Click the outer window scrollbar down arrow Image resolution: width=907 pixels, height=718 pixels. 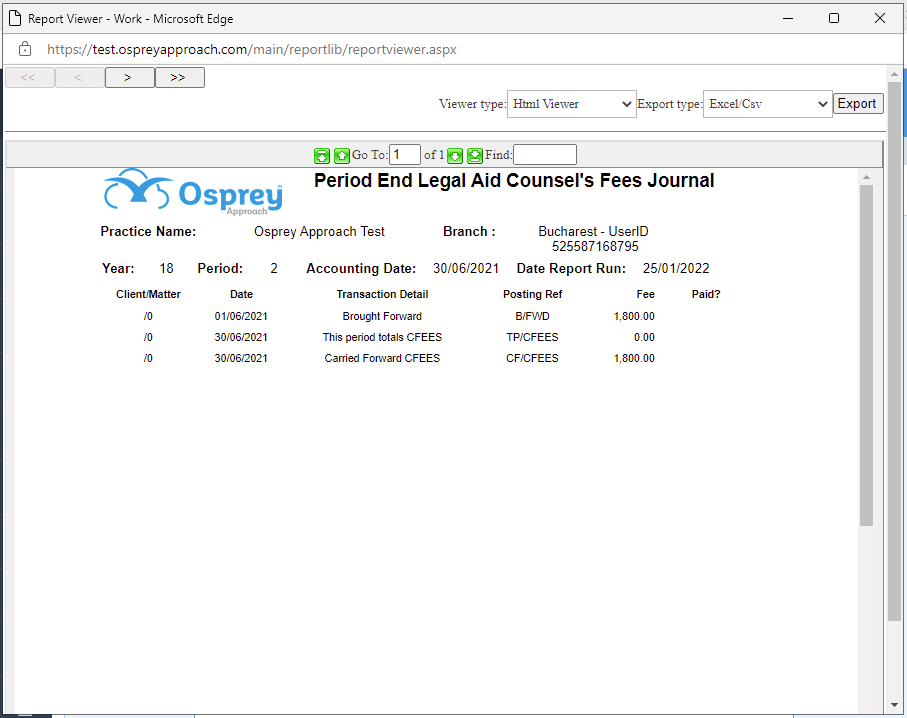894,705
